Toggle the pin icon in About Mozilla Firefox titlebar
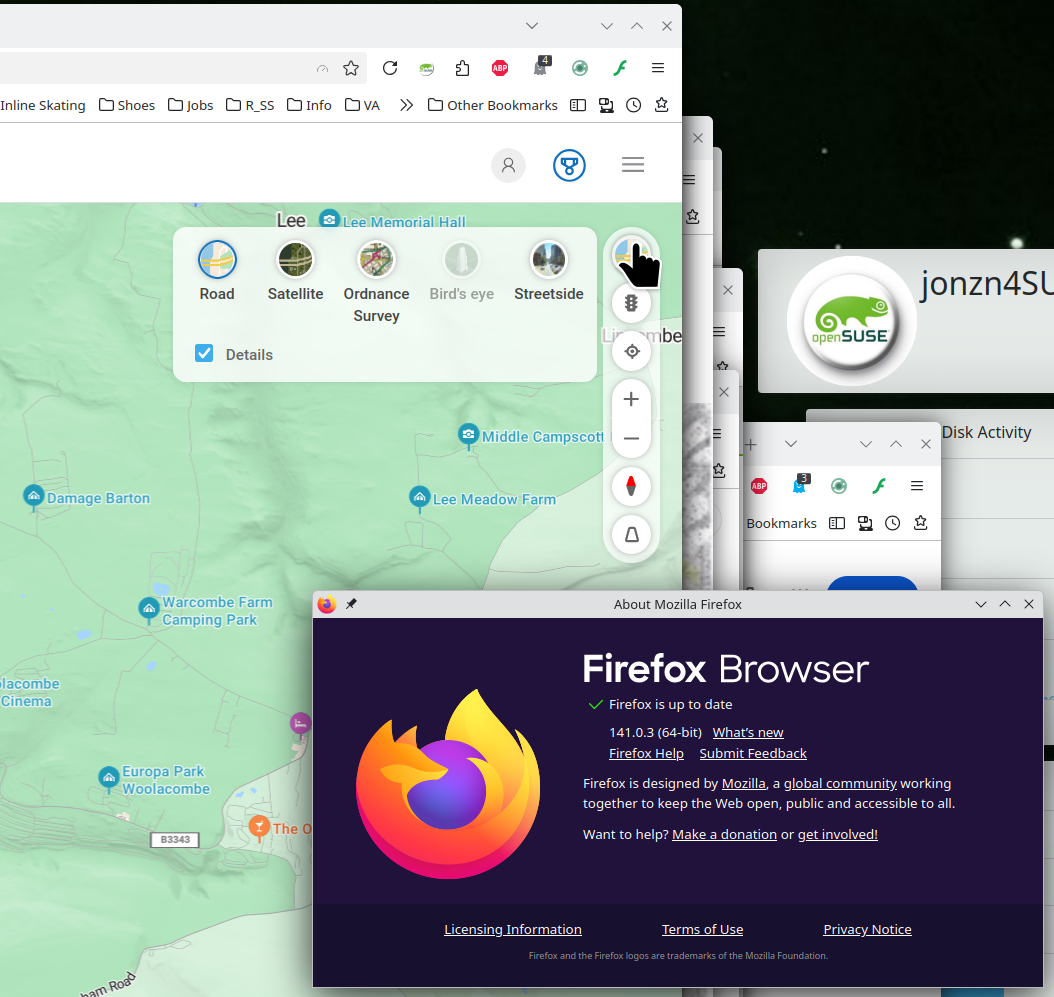The width and height of the screenshot is (1054, 997). click(x=351, y=604)
